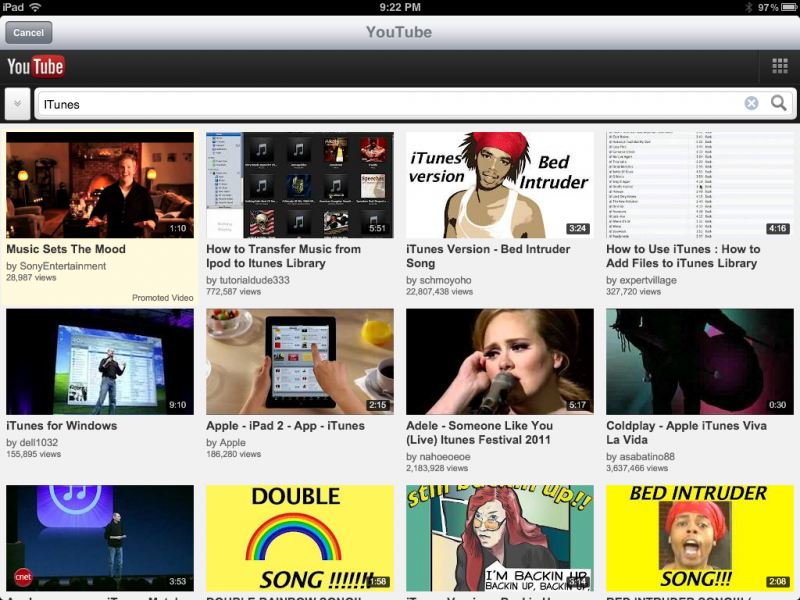Viewport: 800px width, 600px height.
Task: Cancel the YouTube picker
Action: [29, 33]
